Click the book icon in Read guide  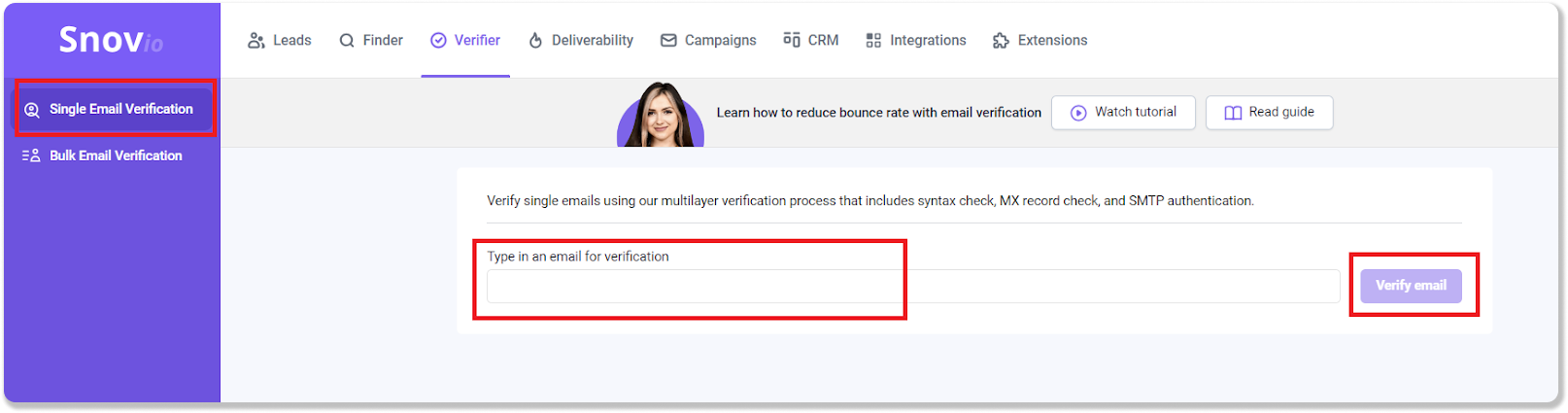click(1233, 113)
